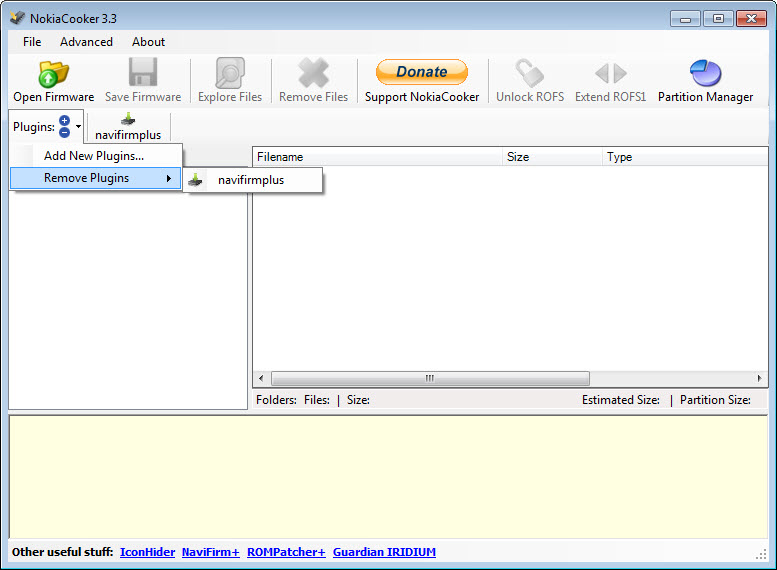Image resolution: width=777 pixels, height=570 pixels.
Task: Close the NokiaCooker window
Action: 751,19
